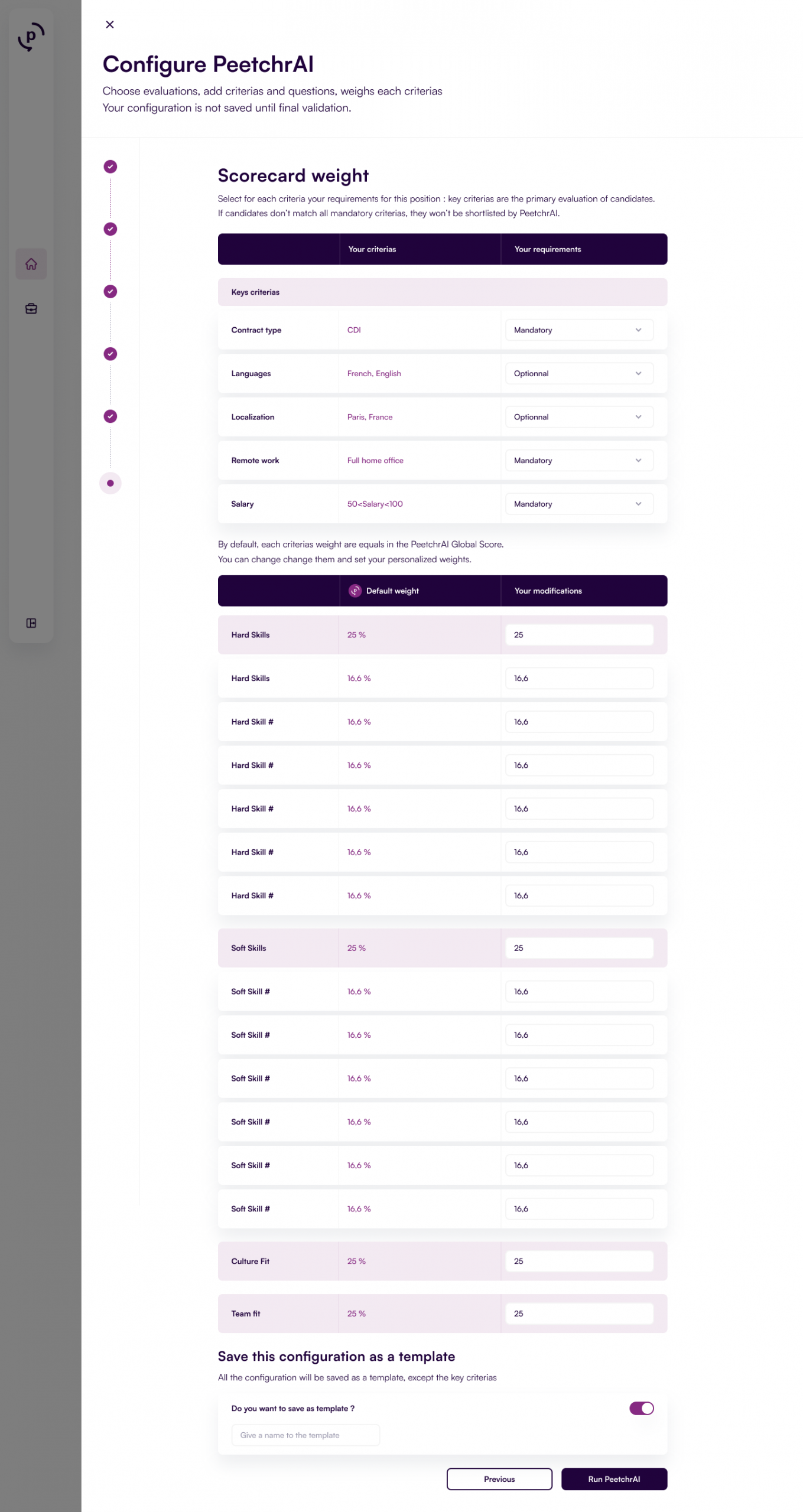803x1512 pixels.
Task: Click the layout panel icon at the sidebar bottom
Action: pos(31,623)
